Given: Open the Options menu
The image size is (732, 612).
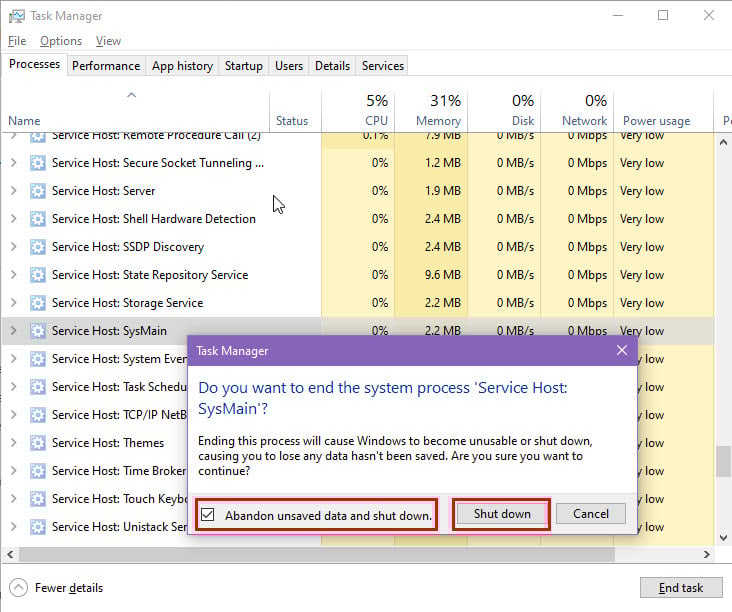Looking at the screenshot, I should (x=61, y=41).
